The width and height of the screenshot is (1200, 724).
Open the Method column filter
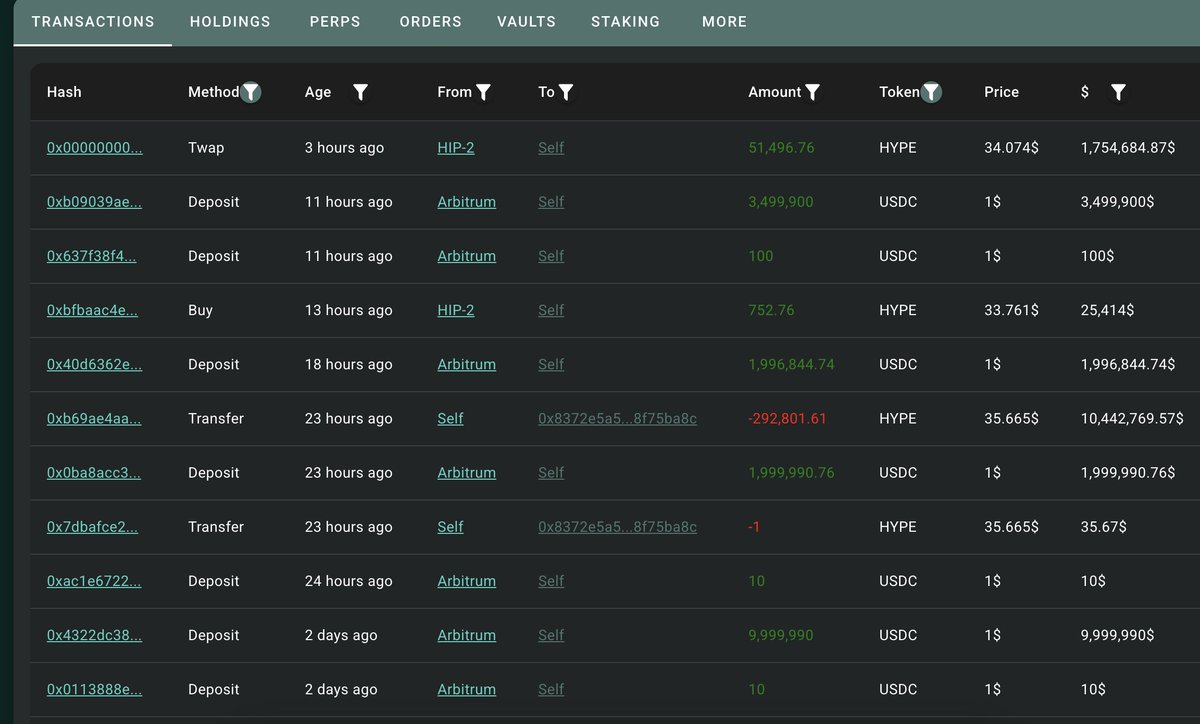click(x=250, y=92)
